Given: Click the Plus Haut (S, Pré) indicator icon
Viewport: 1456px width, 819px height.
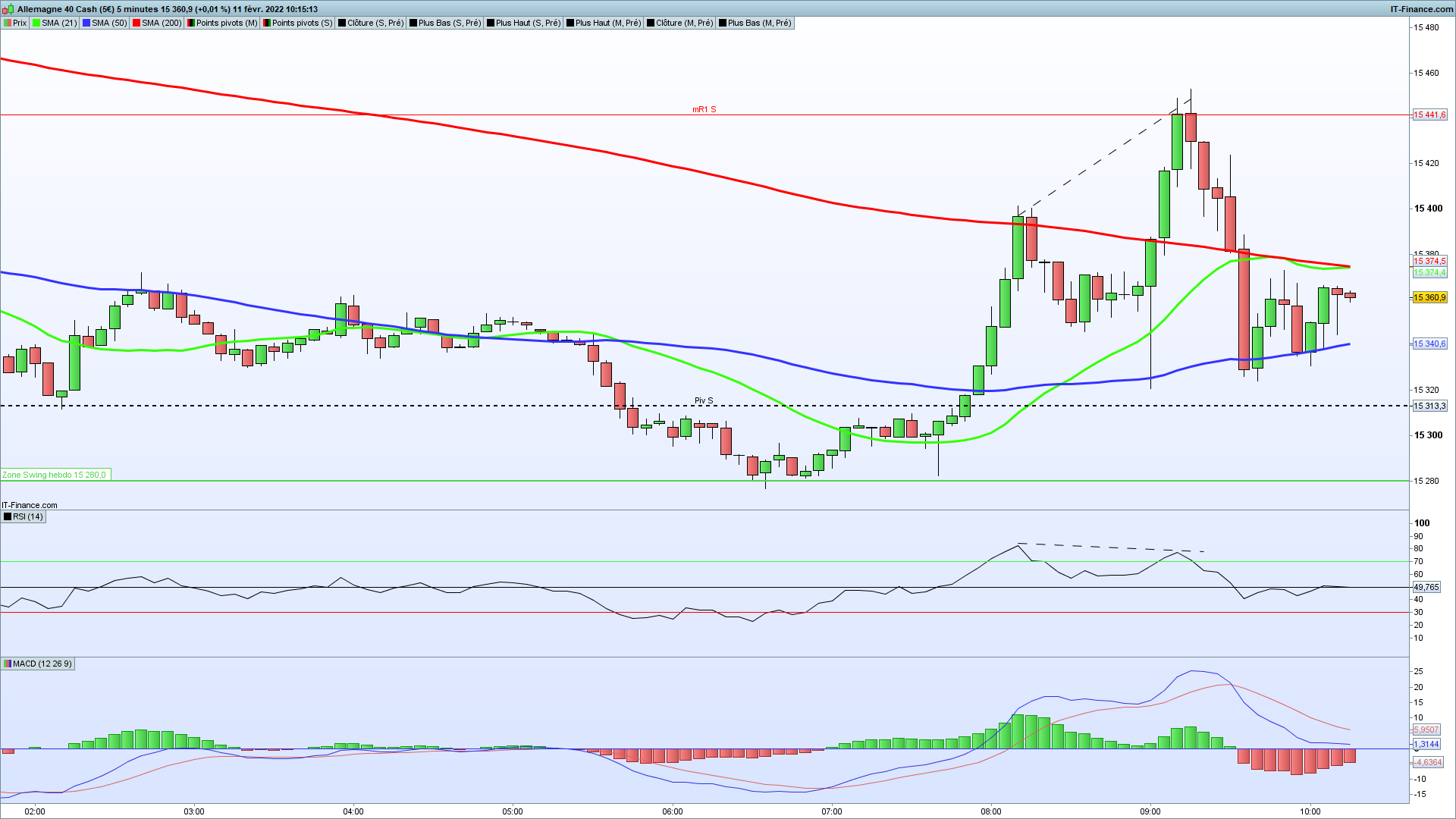Looking at the screenshot, I should click(491, 23).
